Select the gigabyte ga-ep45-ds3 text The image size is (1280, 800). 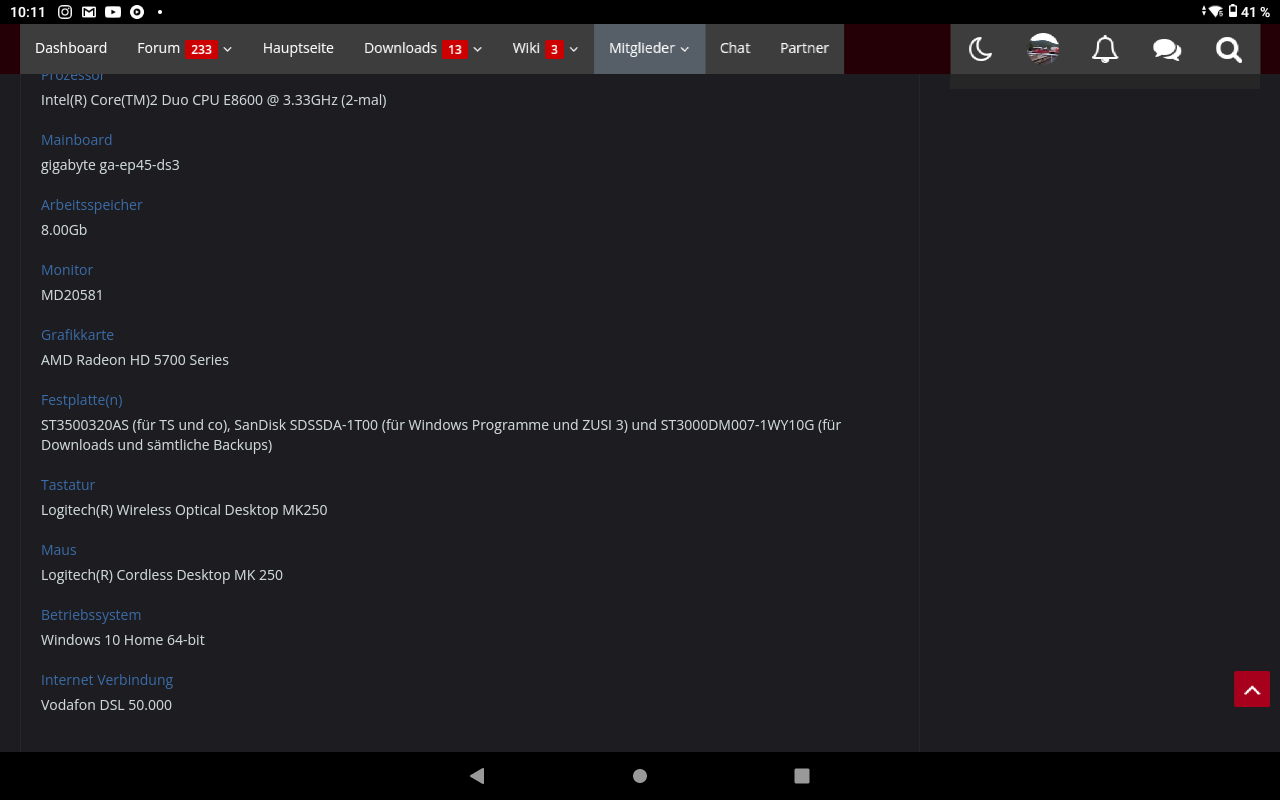pos(110,165)
